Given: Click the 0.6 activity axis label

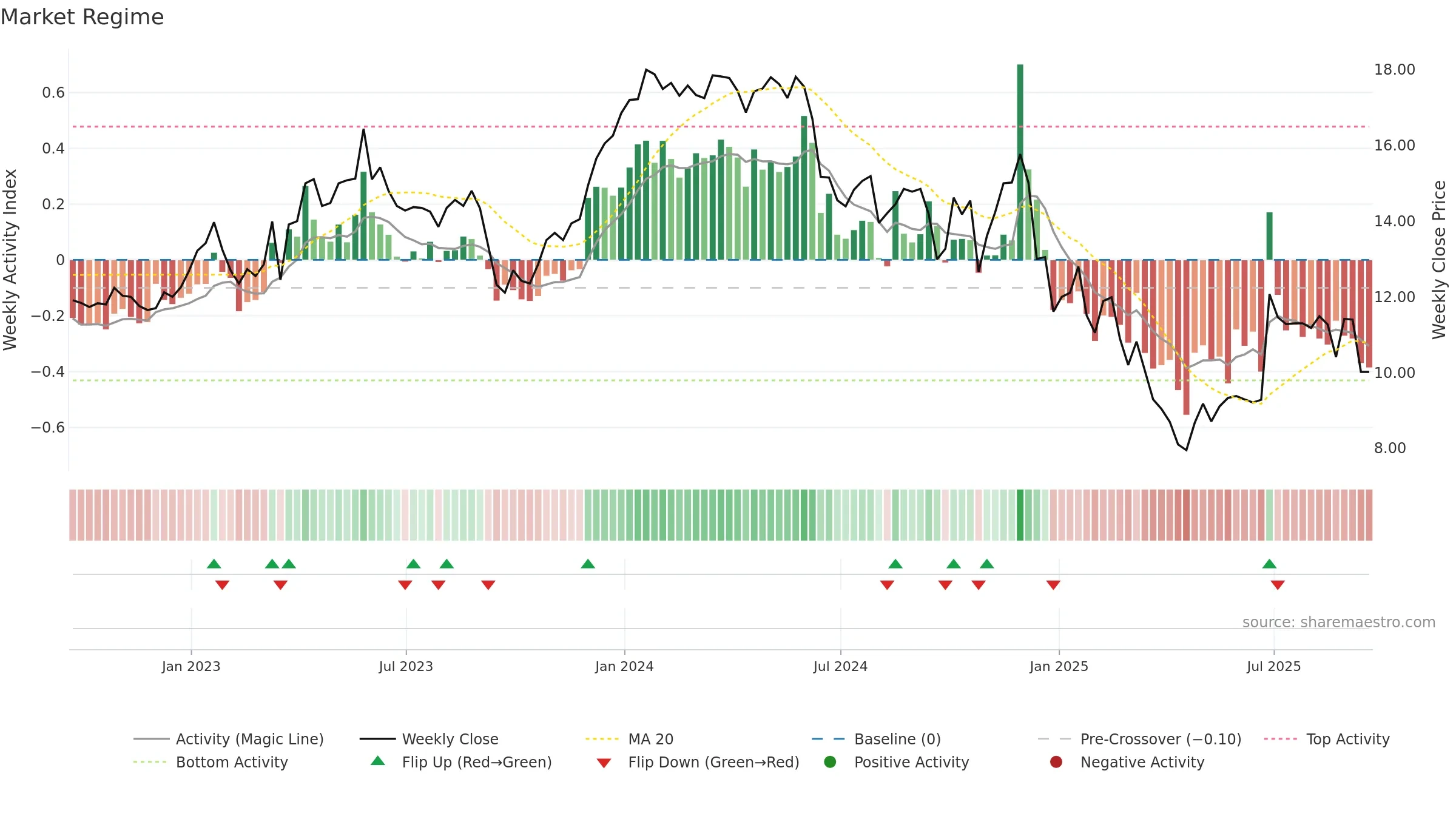Looking at the screenshot, I should coord(53,93).
